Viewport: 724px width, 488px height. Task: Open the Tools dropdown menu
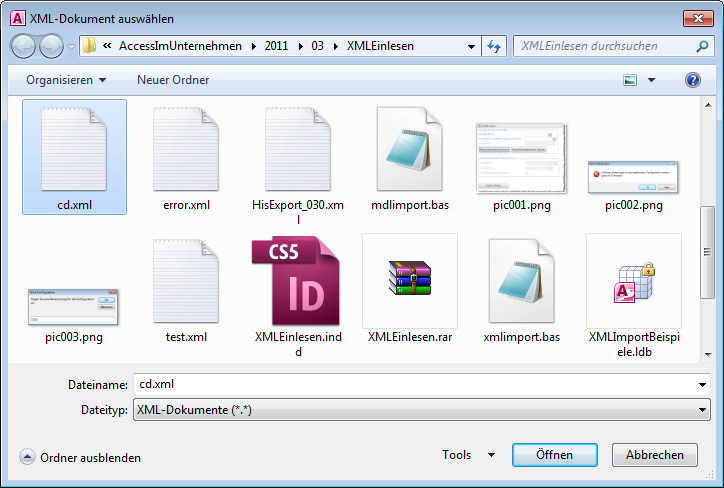point(468,455)
